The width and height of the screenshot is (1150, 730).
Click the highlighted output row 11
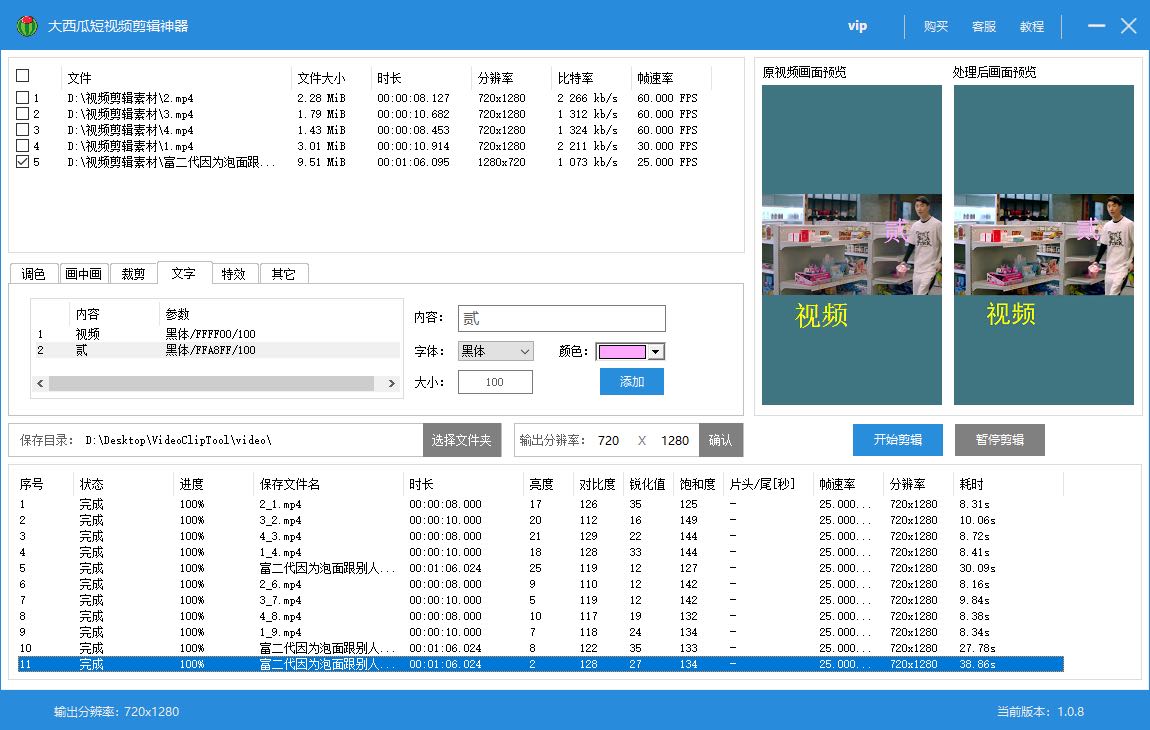[541, 664]
